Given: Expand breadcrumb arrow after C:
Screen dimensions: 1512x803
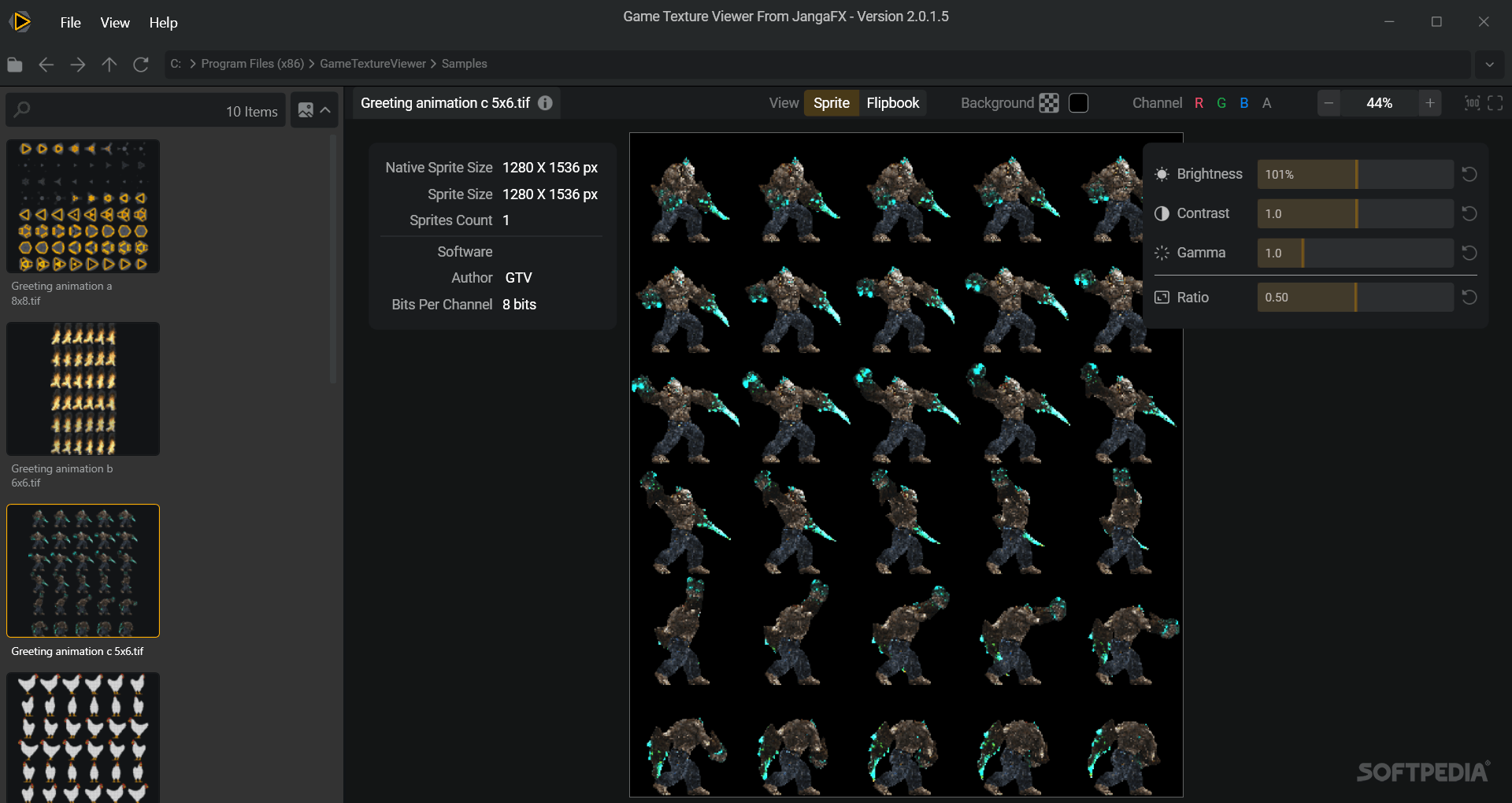Looking at the screenshot, I should [192, 64].
